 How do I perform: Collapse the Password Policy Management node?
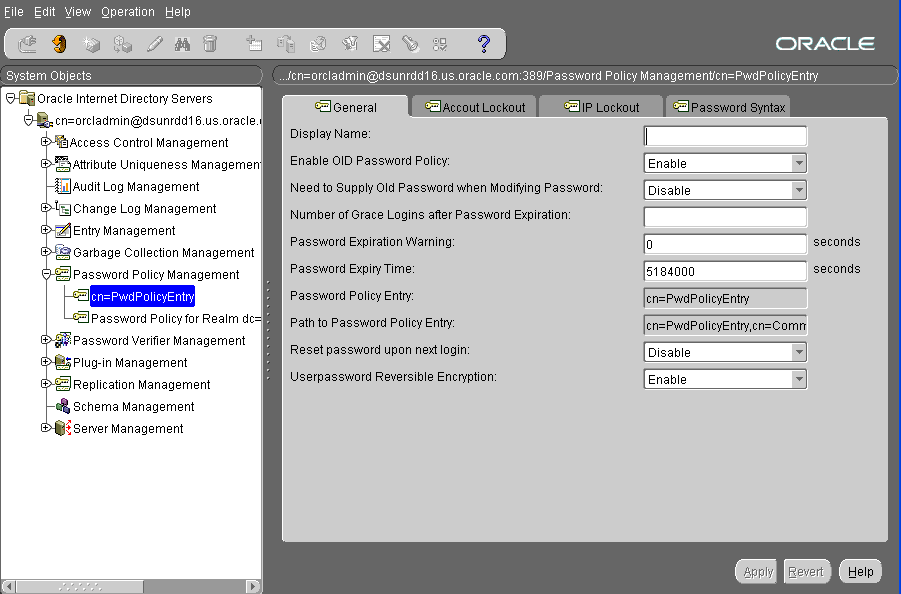click(x=45, y=274)
